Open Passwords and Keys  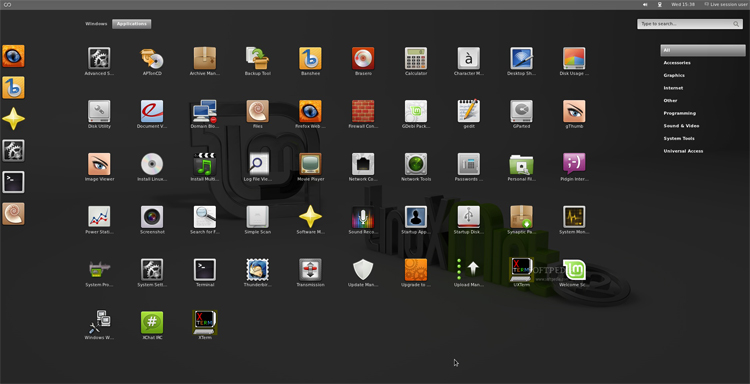click(469, 164)
